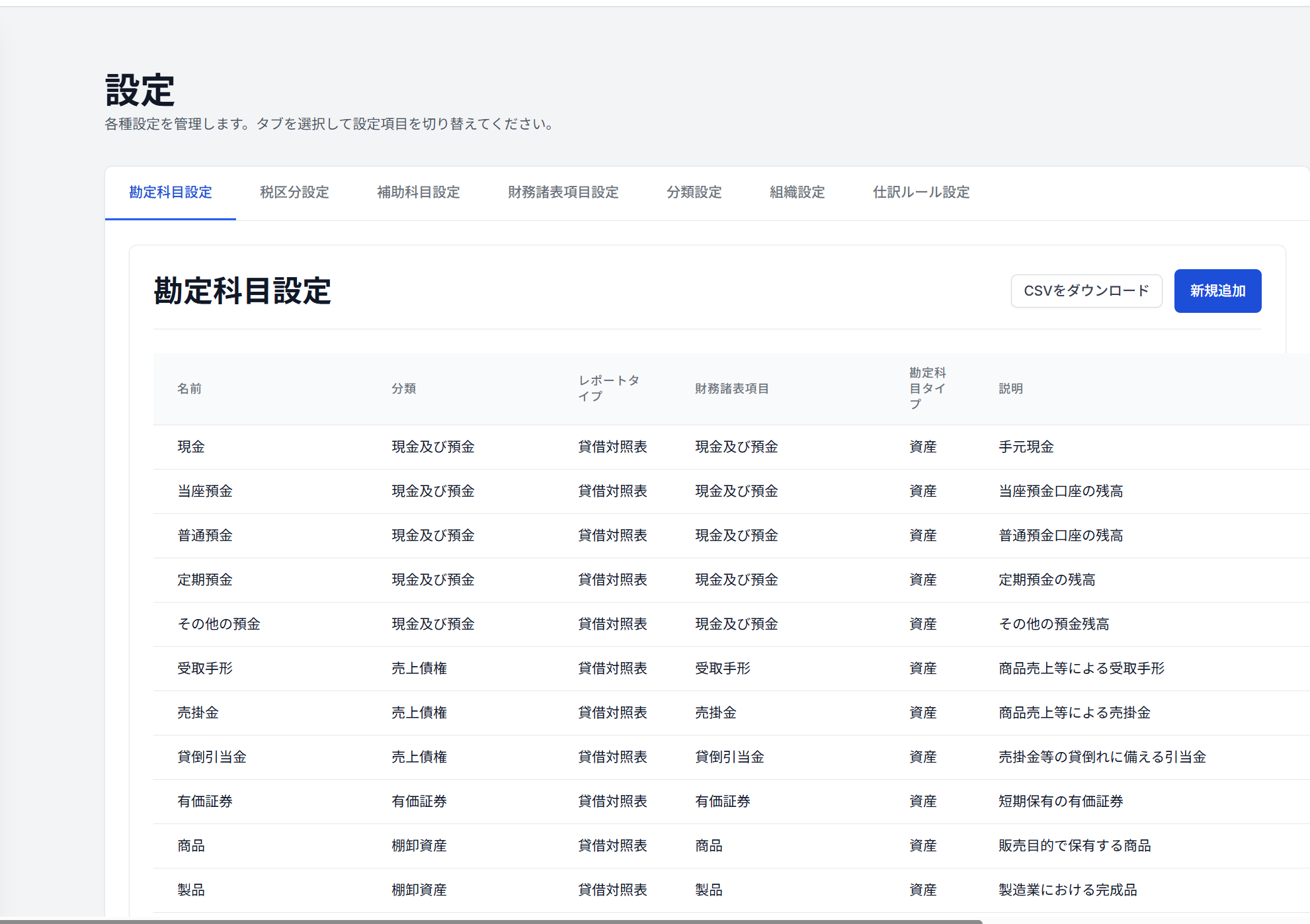Viewport: 1310px width, 924px height.
Task: Click the 売掛金 row name
Action: (198, 713)
